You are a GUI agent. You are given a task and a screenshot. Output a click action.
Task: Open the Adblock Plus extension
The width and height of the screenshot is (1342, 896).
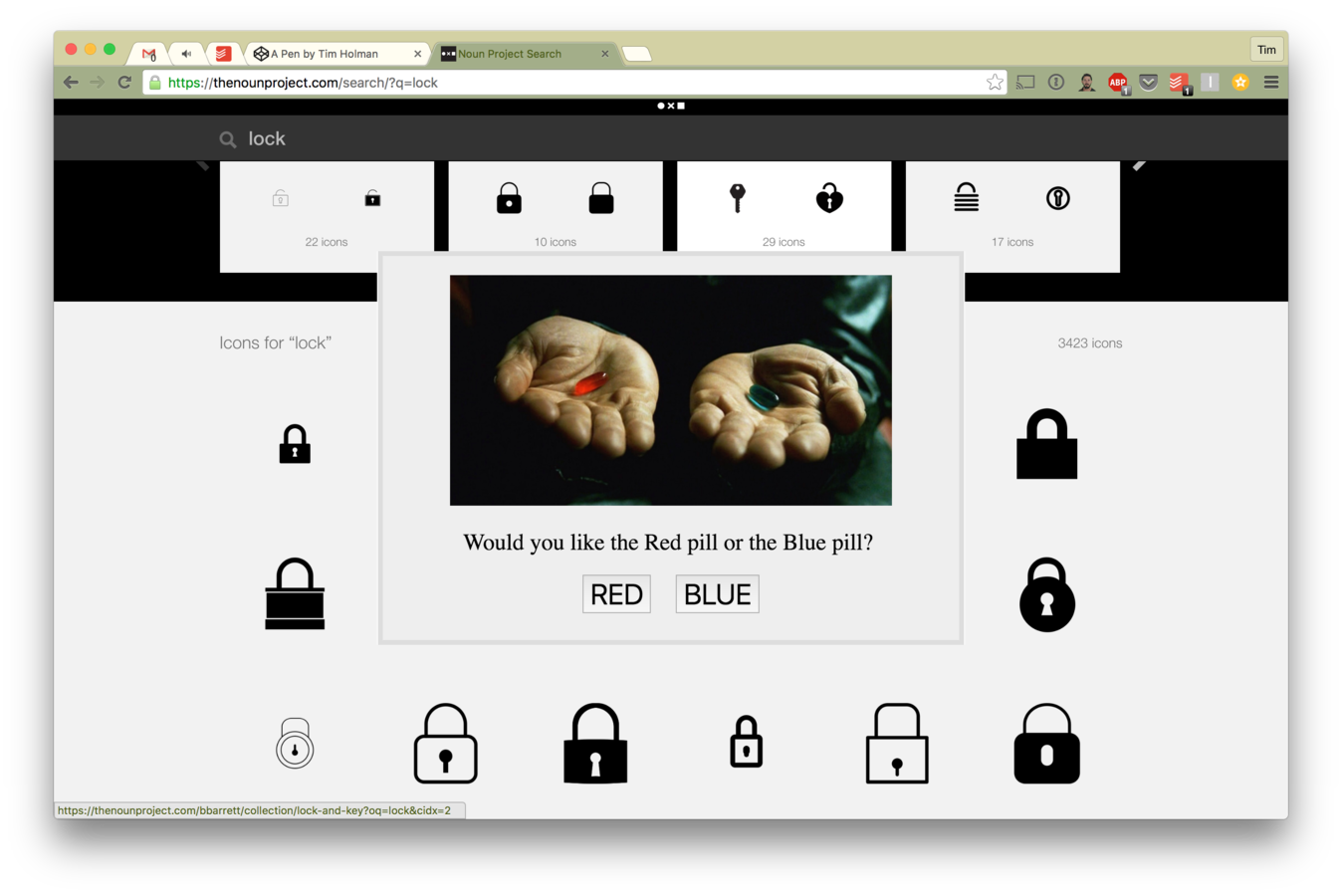[1118, 84]
